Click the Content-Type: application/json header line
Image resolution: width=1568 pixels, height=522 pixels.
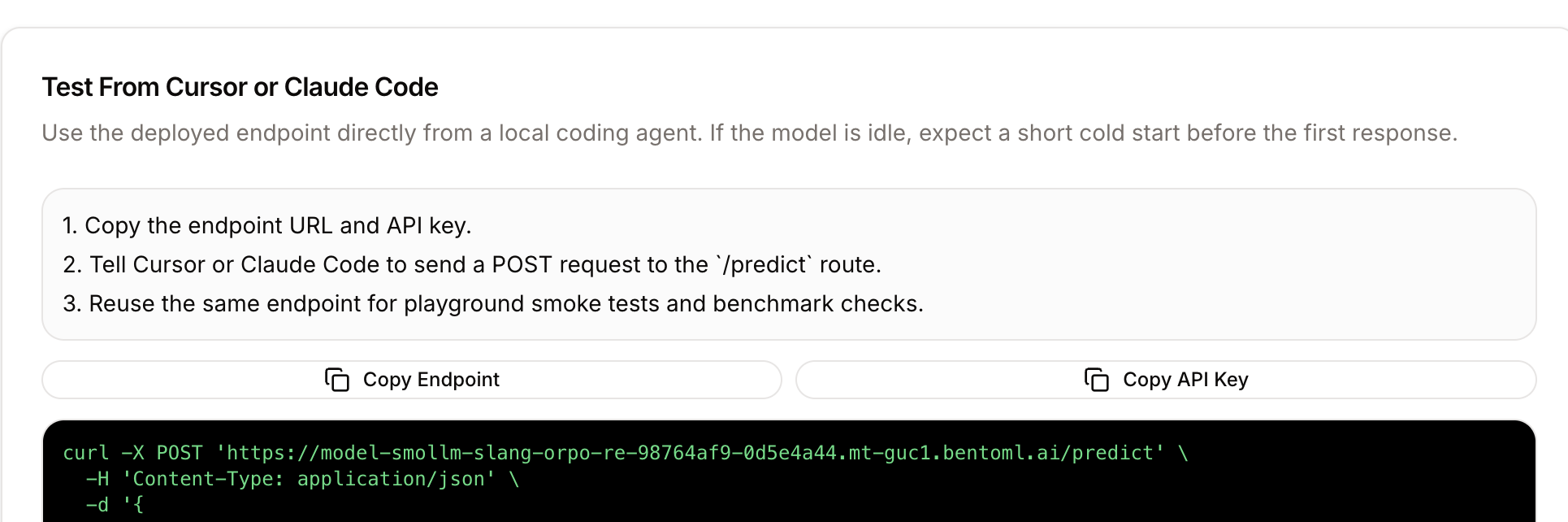(309, 479)
